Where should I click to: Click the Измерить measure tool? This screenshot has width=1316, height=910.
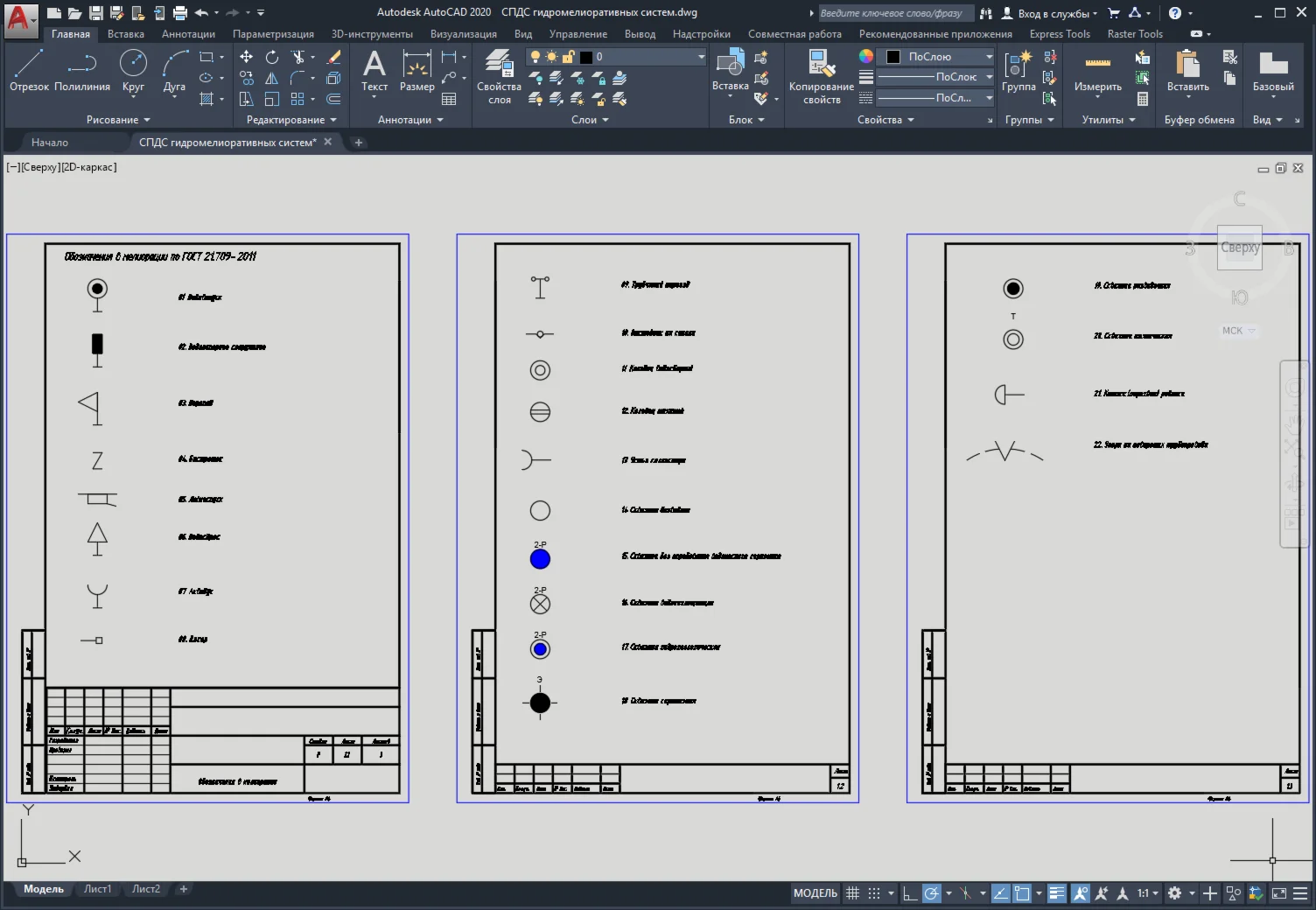1098,71
